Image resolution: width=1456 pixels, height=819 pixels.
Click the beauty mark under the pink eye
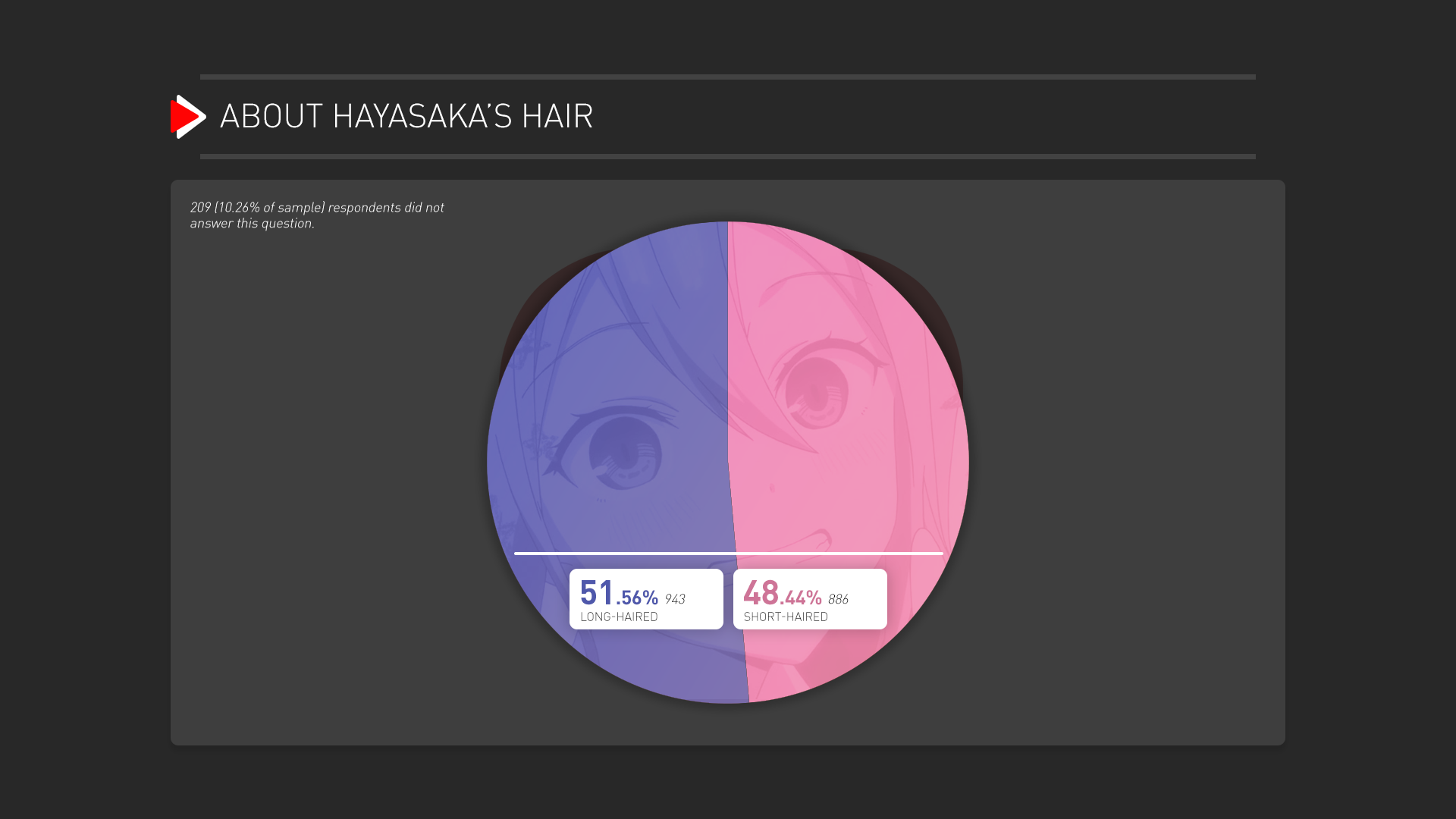pyautogui.click(x=773, y=489)
